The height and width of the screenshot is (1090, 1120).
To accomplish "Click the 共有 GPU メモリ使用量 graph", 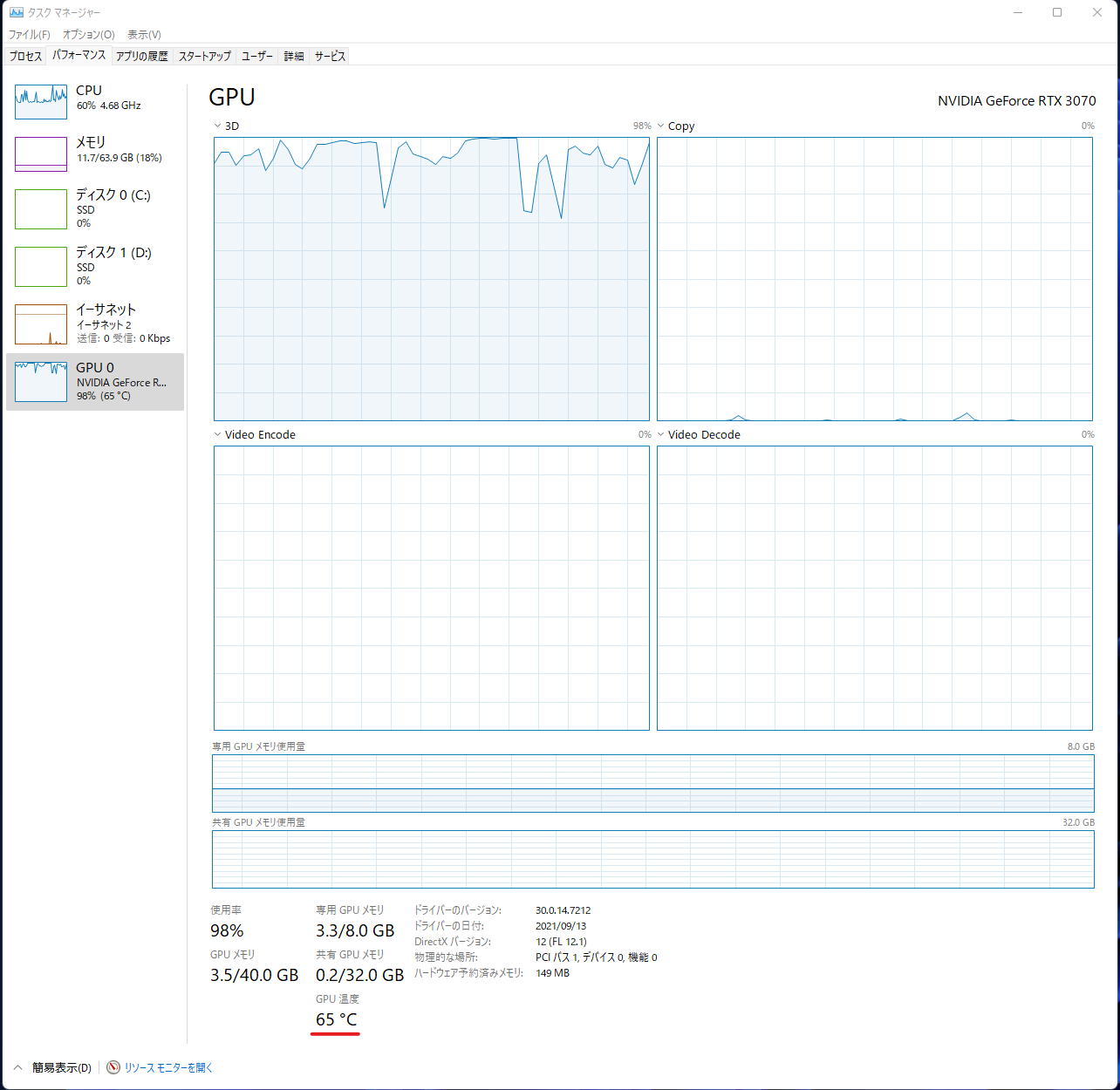I will pos(653,859).
